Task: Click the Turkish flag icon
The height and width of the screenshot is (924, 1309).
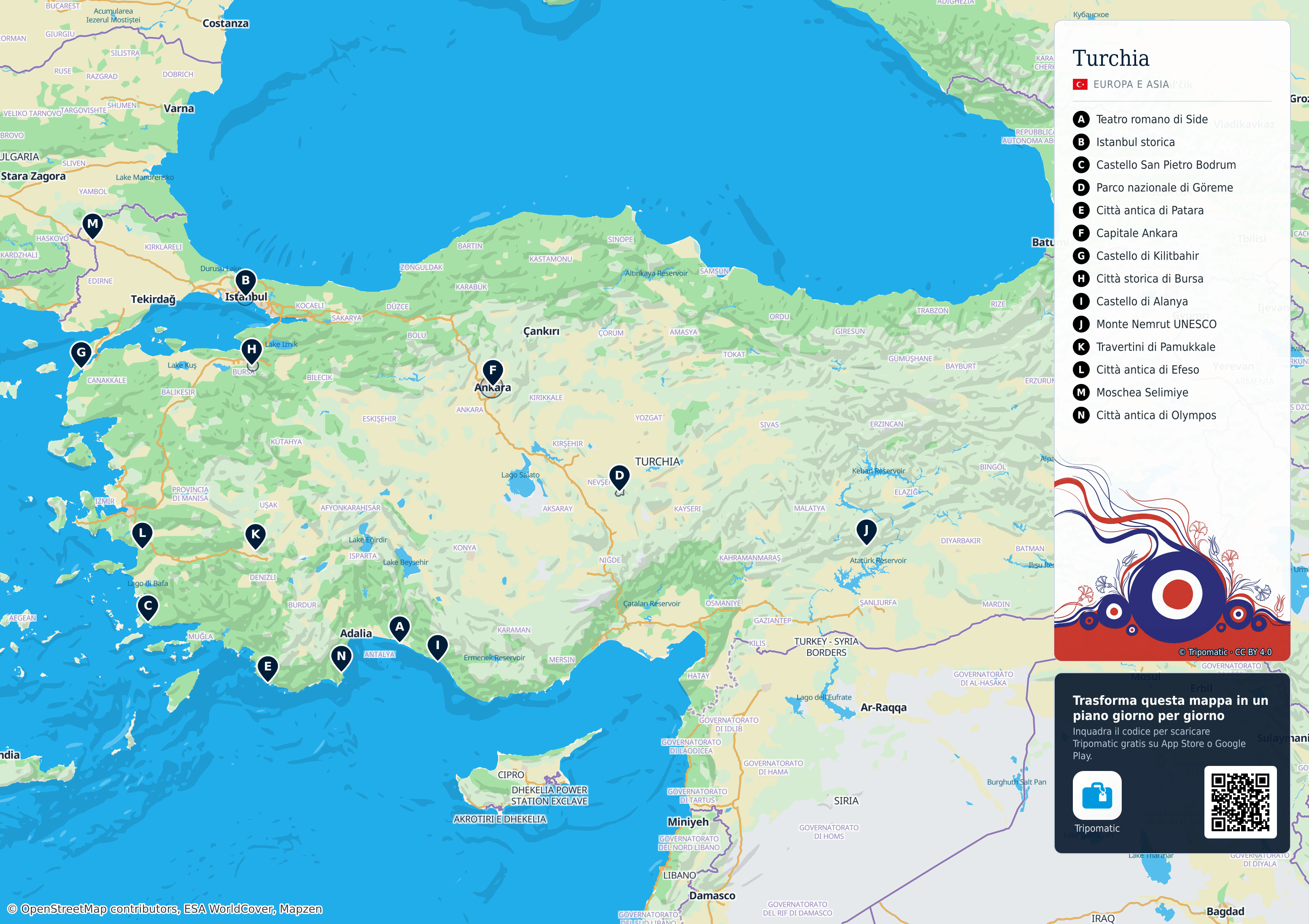Action: point(1080,84)
